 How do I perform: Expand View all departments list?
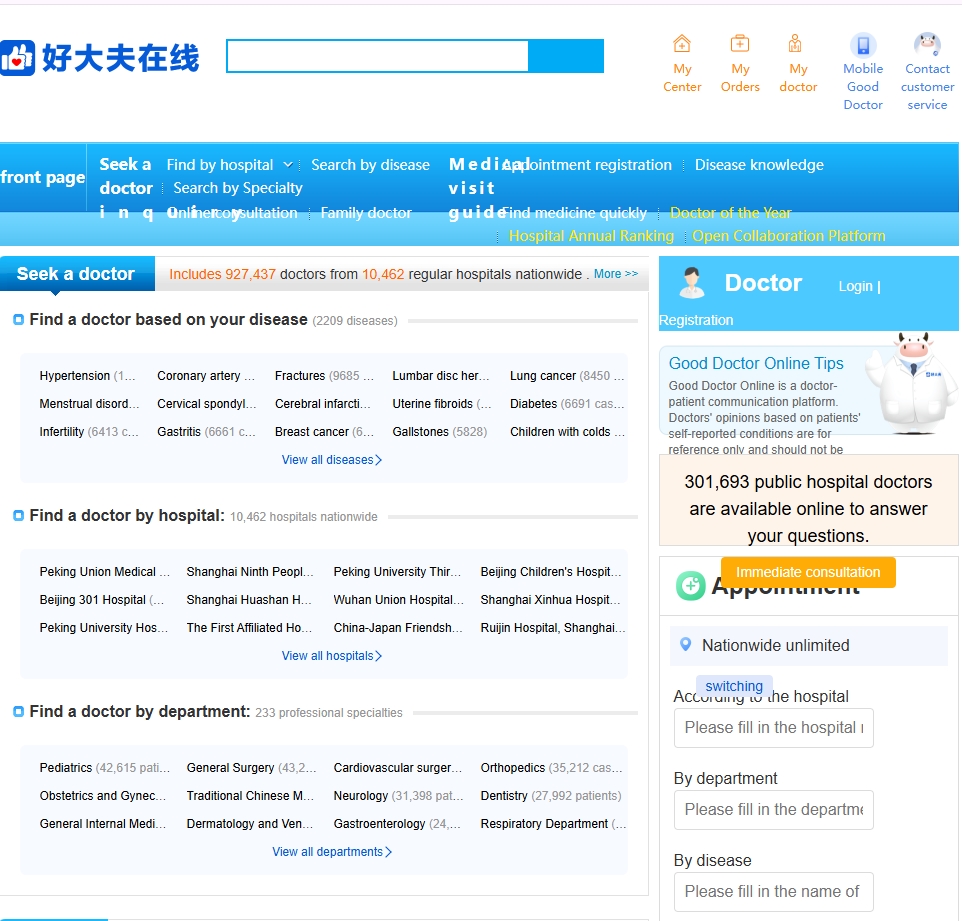332,852
